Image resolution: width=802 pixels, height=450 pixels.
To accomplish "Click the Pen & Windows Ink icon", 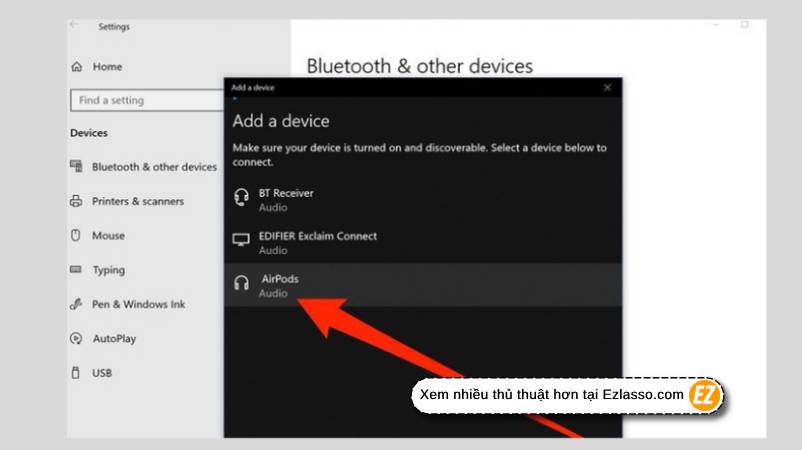I will coord(76,304).
